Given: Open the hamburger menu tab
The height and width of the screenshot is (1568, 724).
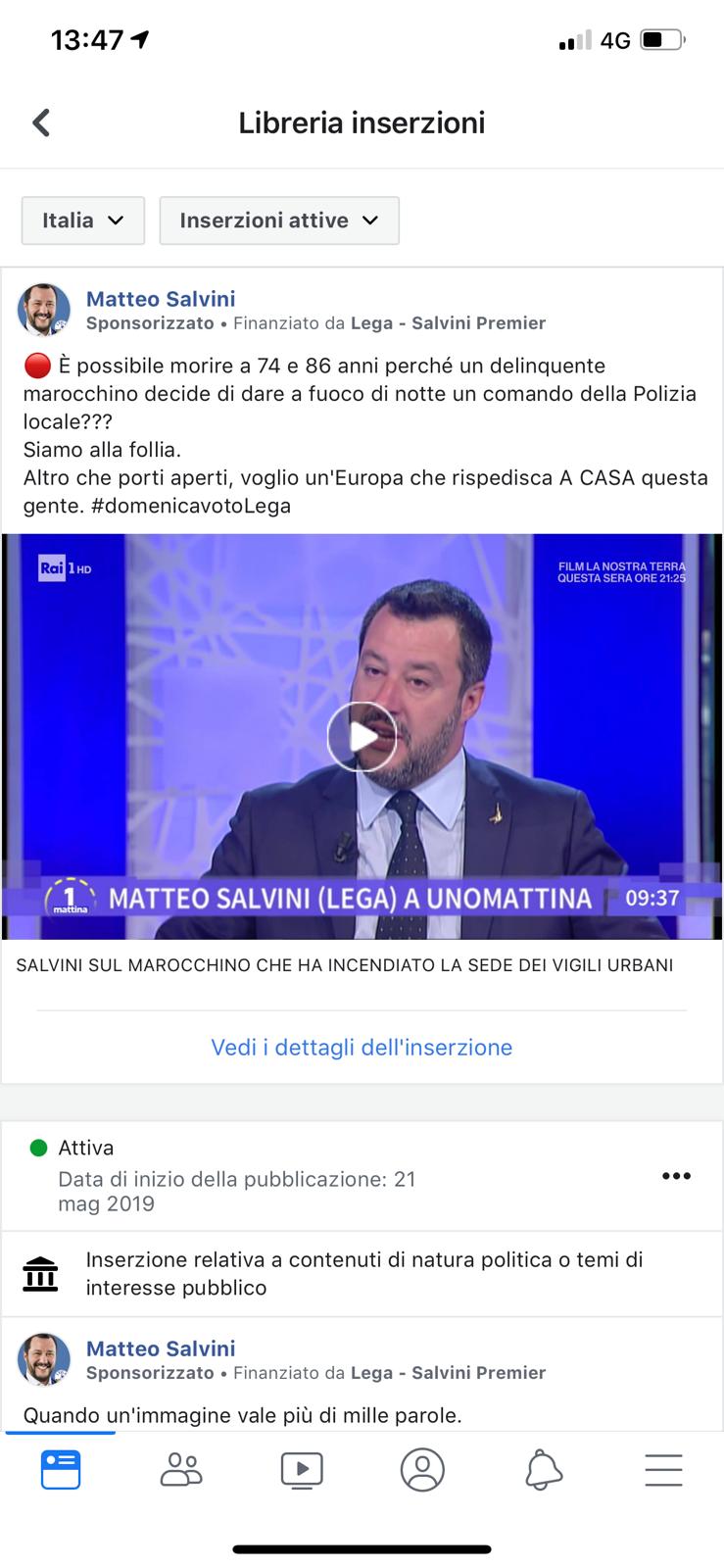Looking at the screenshot, I should [x=663, y=1470].
